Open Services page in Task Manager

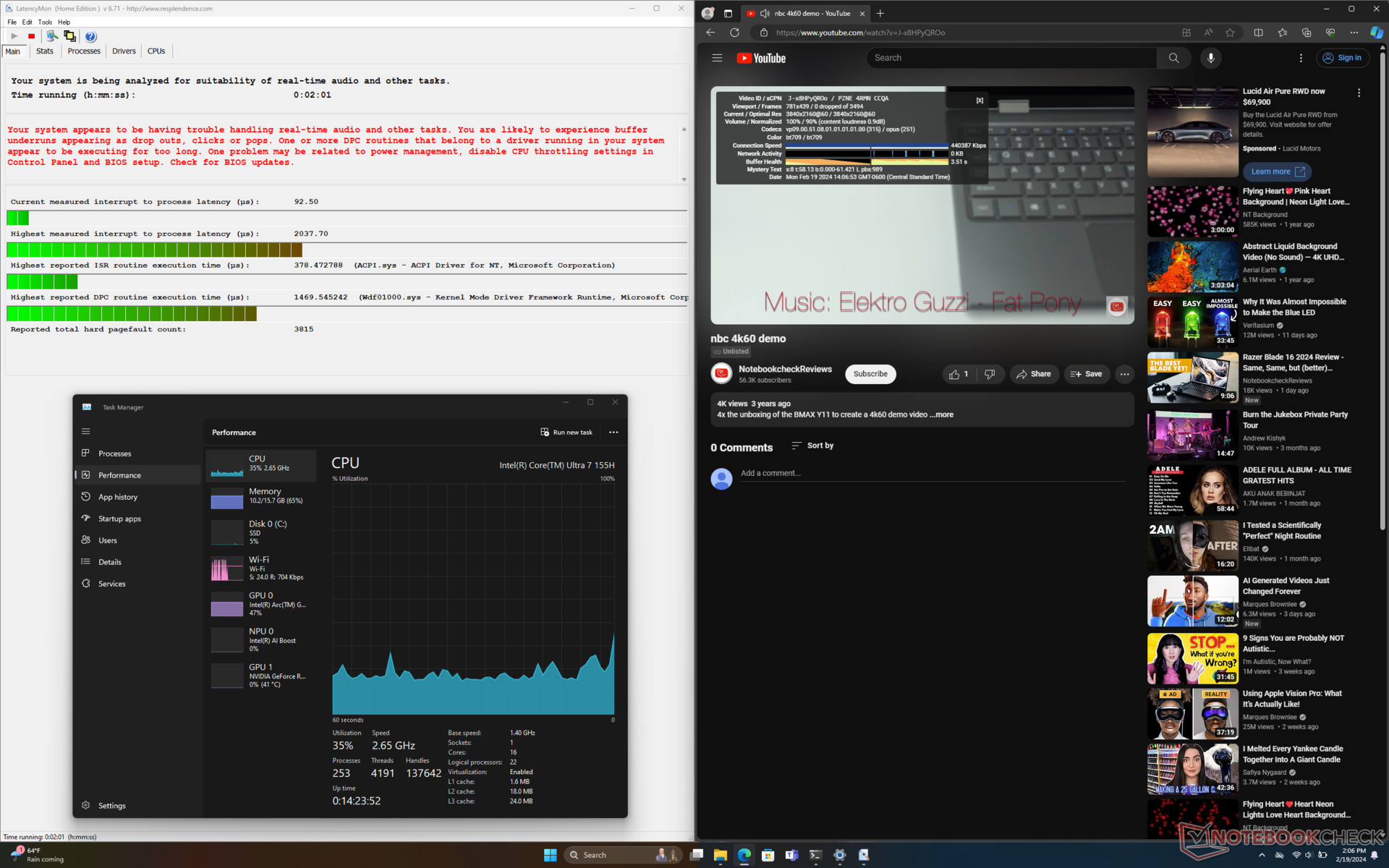click(137, 584)
